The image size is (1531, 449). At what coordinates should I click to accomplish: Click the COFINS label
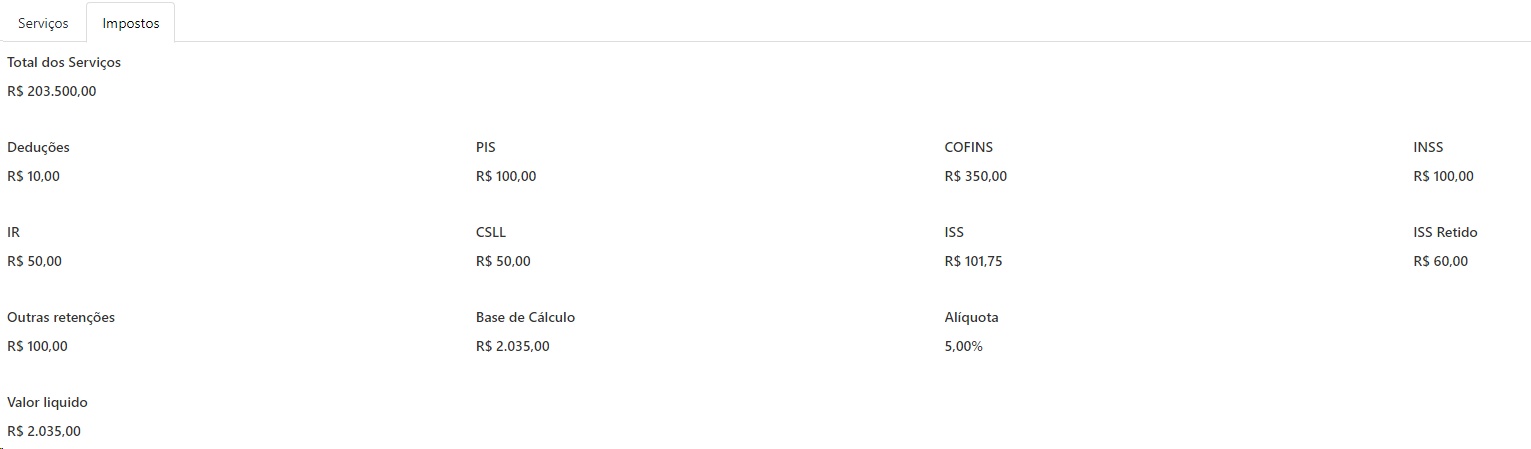(x=968, y=147)
